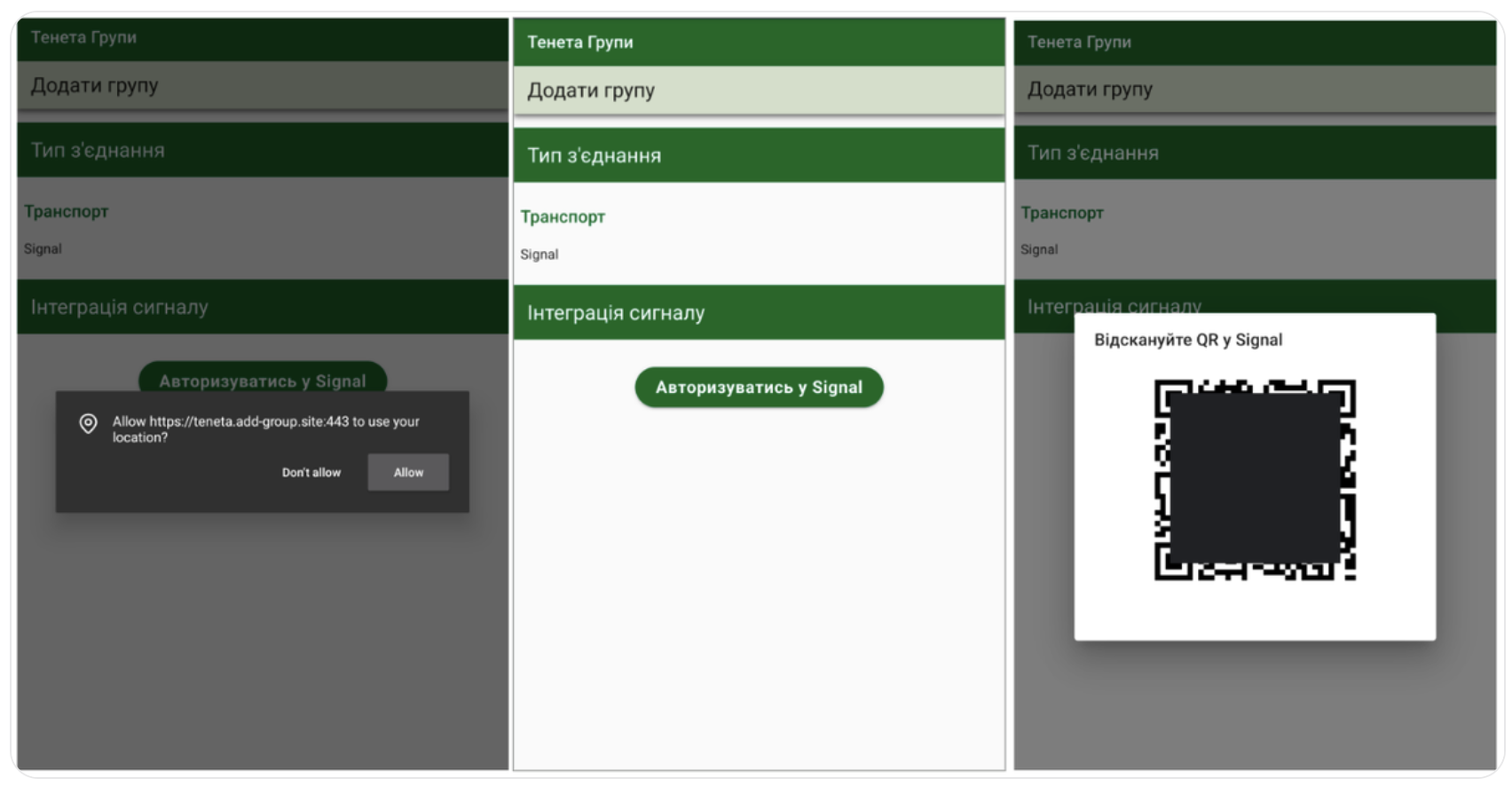
Task: Click the teneta.add-group.site location request text
Action: pos(266,429)
